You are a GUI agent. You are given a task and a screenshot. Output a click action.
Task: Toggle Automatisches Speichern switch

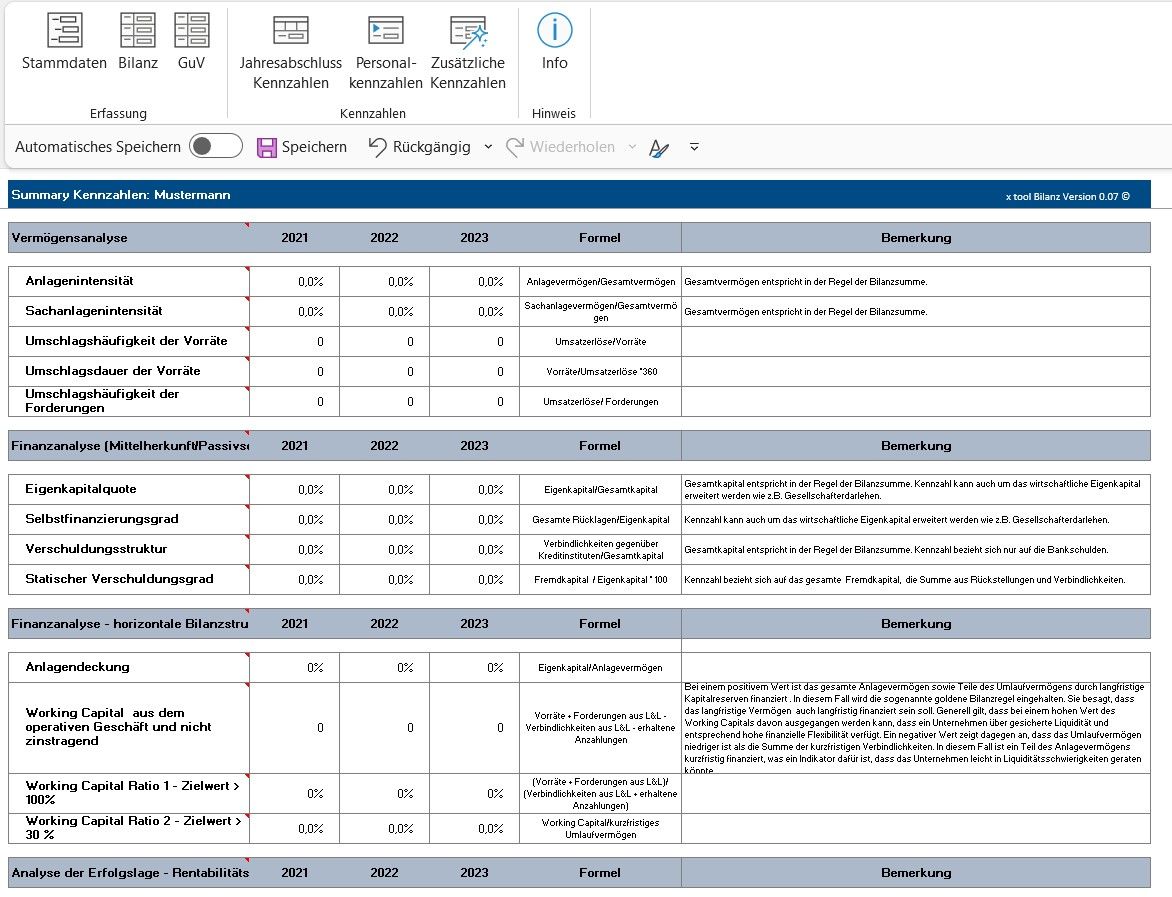pos(216,147)
